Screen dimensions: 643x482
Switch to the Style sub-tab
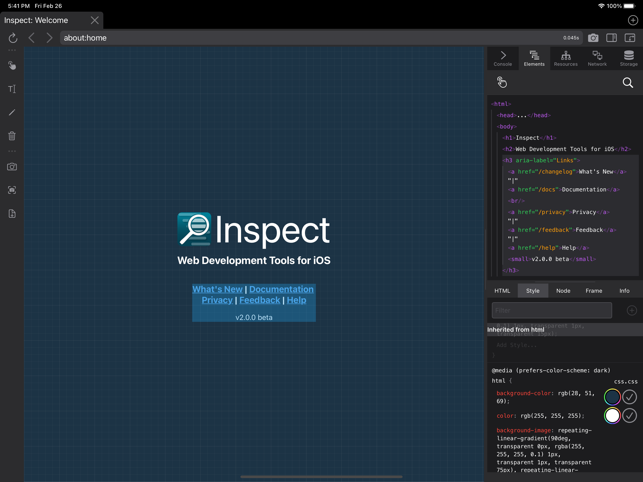pos(533,290)
